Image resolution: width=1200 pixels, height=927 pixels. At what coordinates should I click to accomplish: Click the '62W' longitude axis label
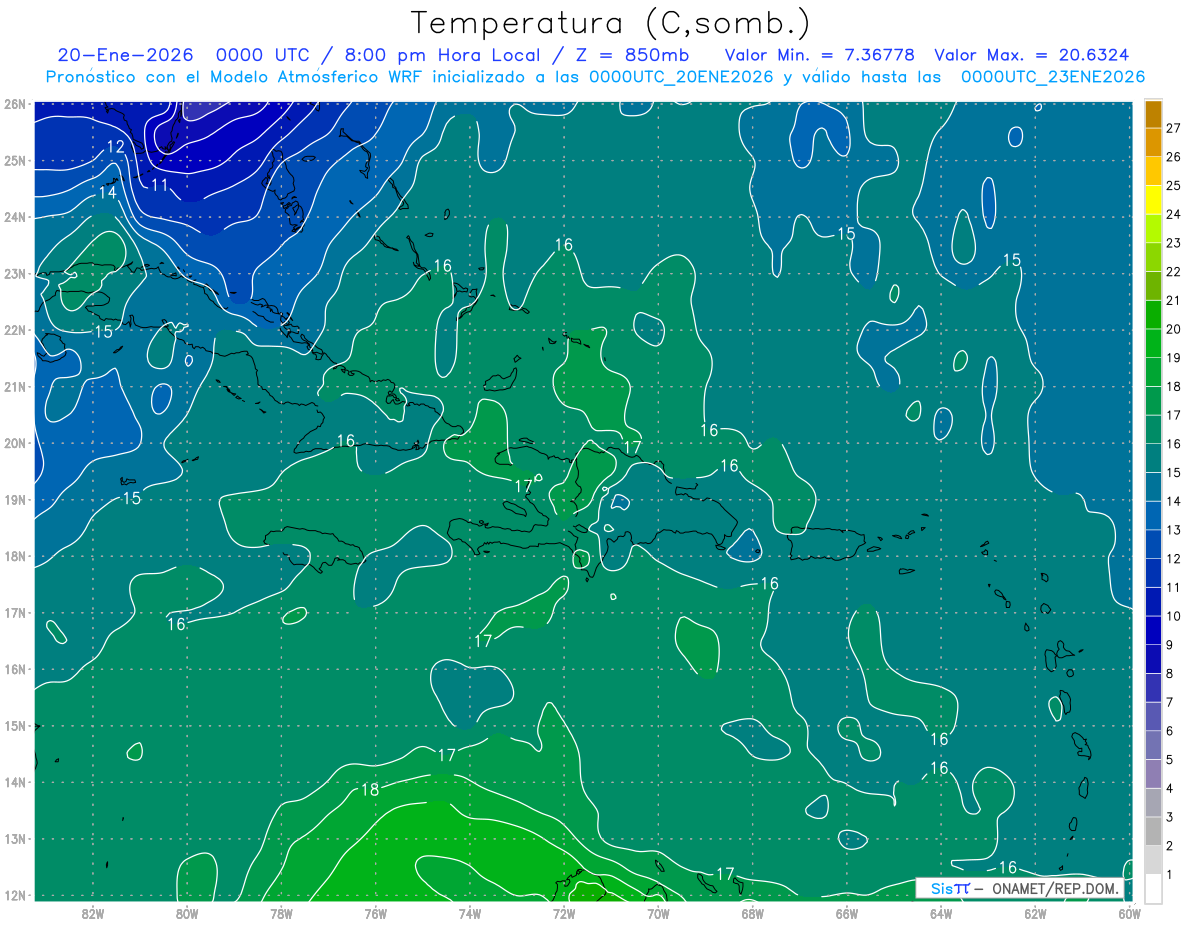(x=1034, y=913)
